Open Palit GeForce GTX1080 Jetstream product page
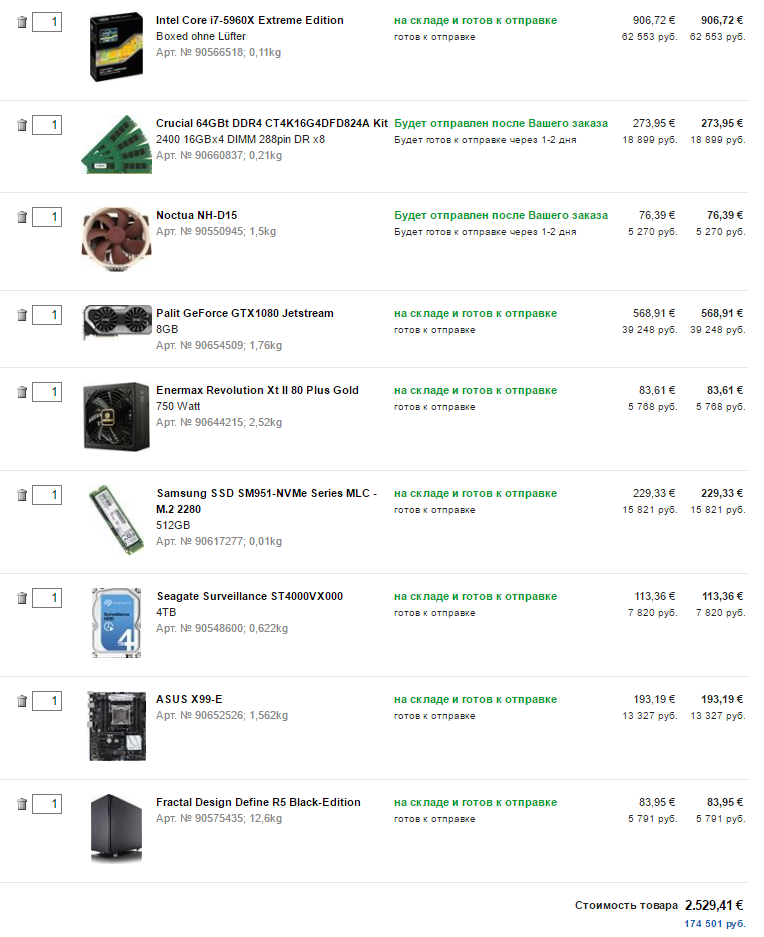764x937 pixels. [x=245, y=313]
